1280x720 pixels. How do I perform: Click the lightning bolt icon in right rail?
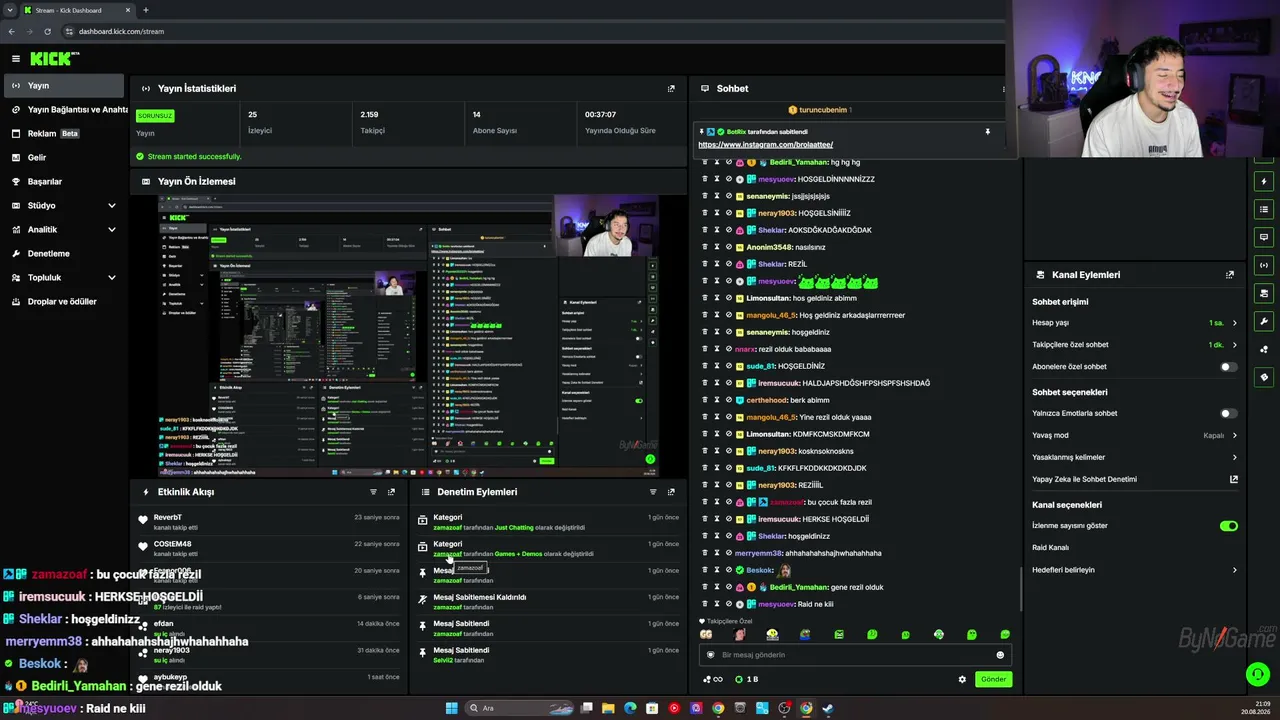(x=1264, y=182)
